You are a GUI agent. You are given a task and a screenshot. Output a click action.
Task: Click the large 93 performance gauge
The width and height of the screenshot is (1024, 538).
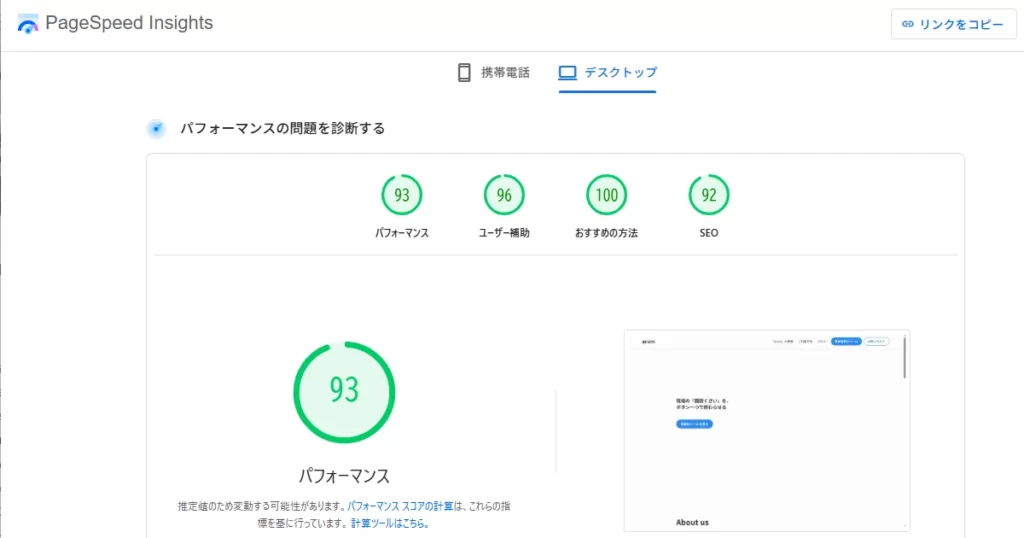click(344, 391)
